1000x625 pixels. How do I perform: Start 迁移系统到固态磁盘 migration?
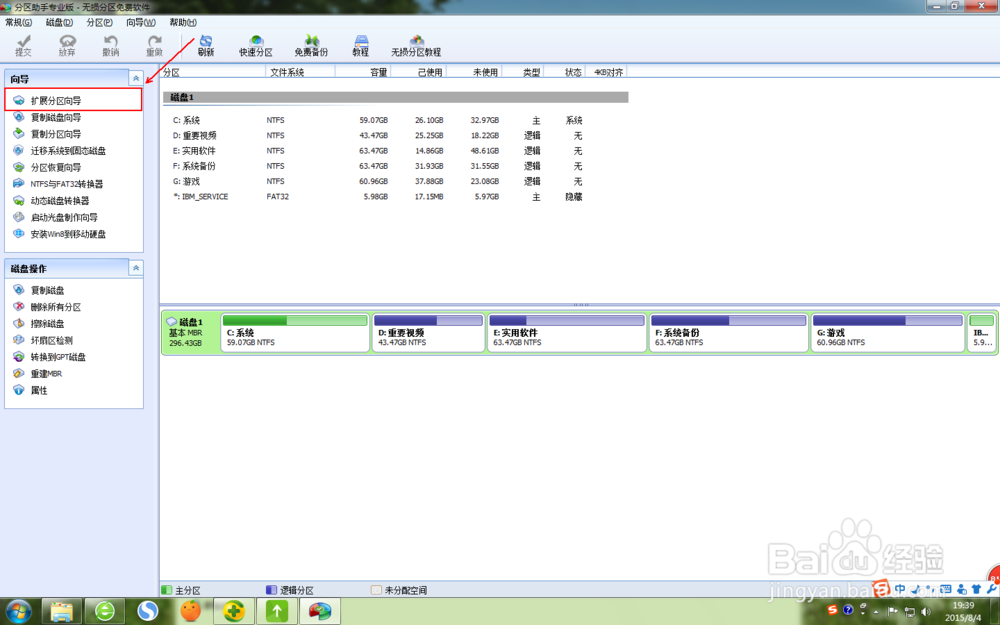[68, 151]
